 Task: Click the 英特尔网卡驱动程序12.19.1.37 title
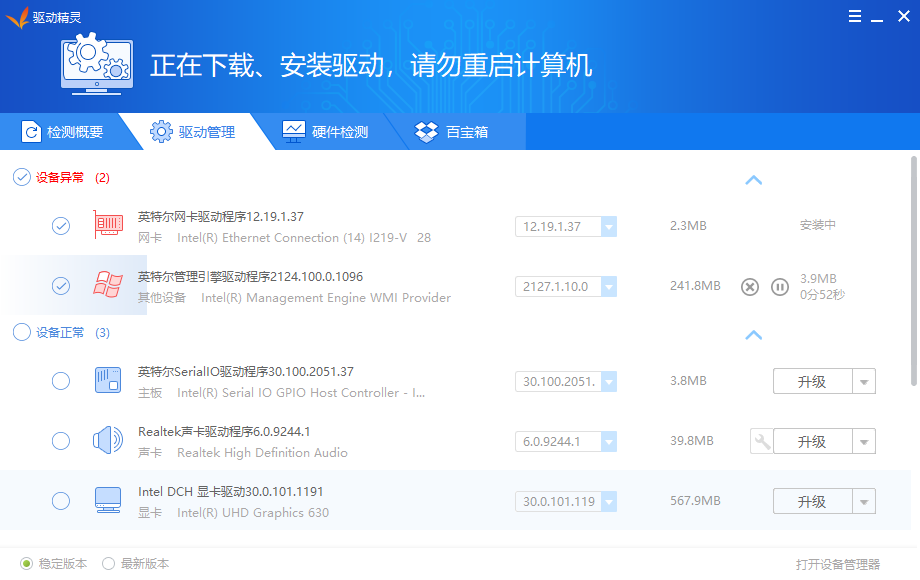[x=221, y=216]
